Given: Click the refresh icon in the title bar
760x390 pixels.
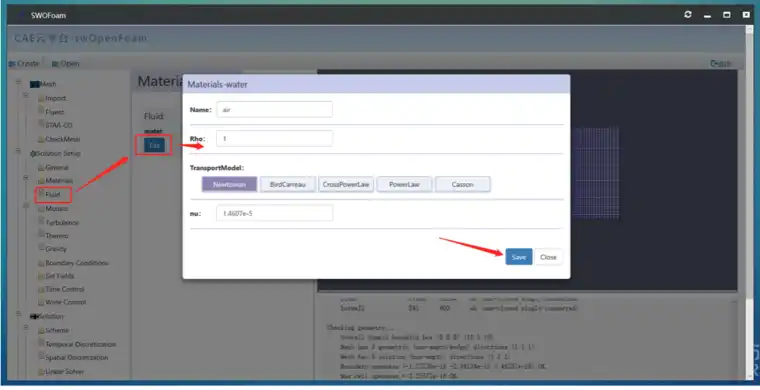Looking at the screenshot, I should click(688, 15).
